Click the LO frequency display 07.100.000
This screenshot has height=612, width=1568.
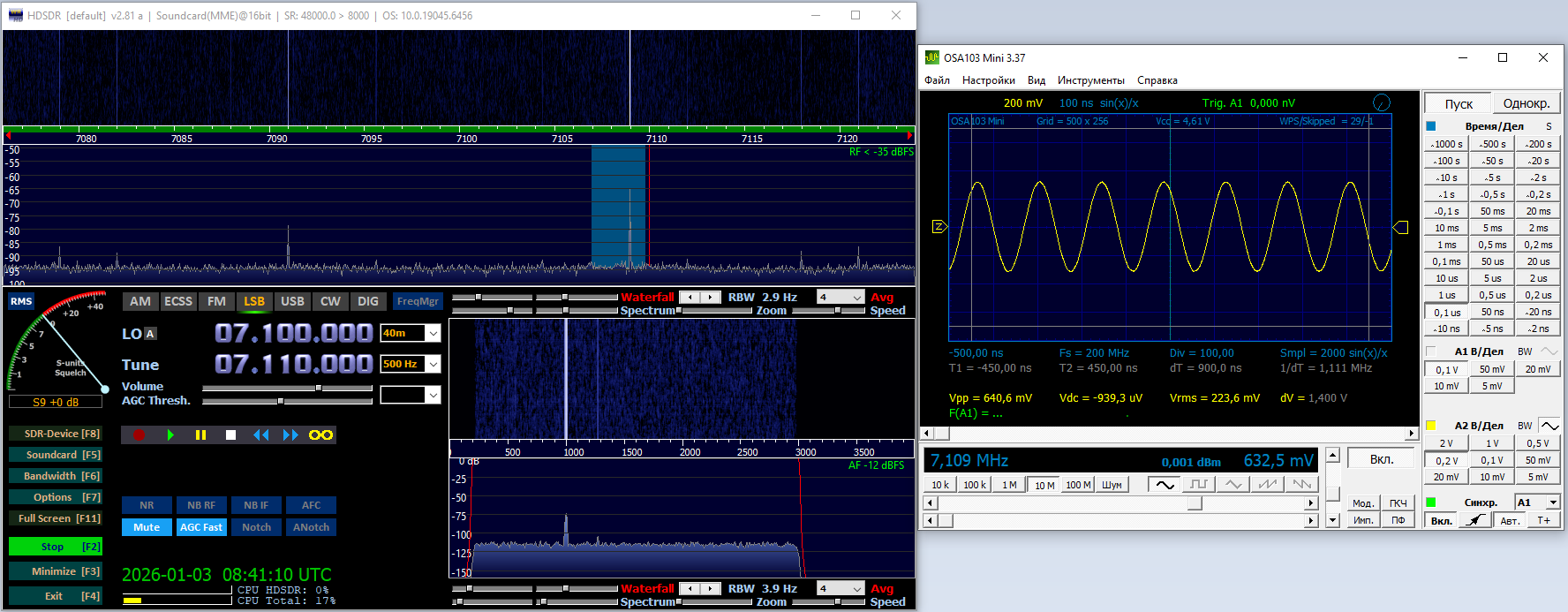293,333
